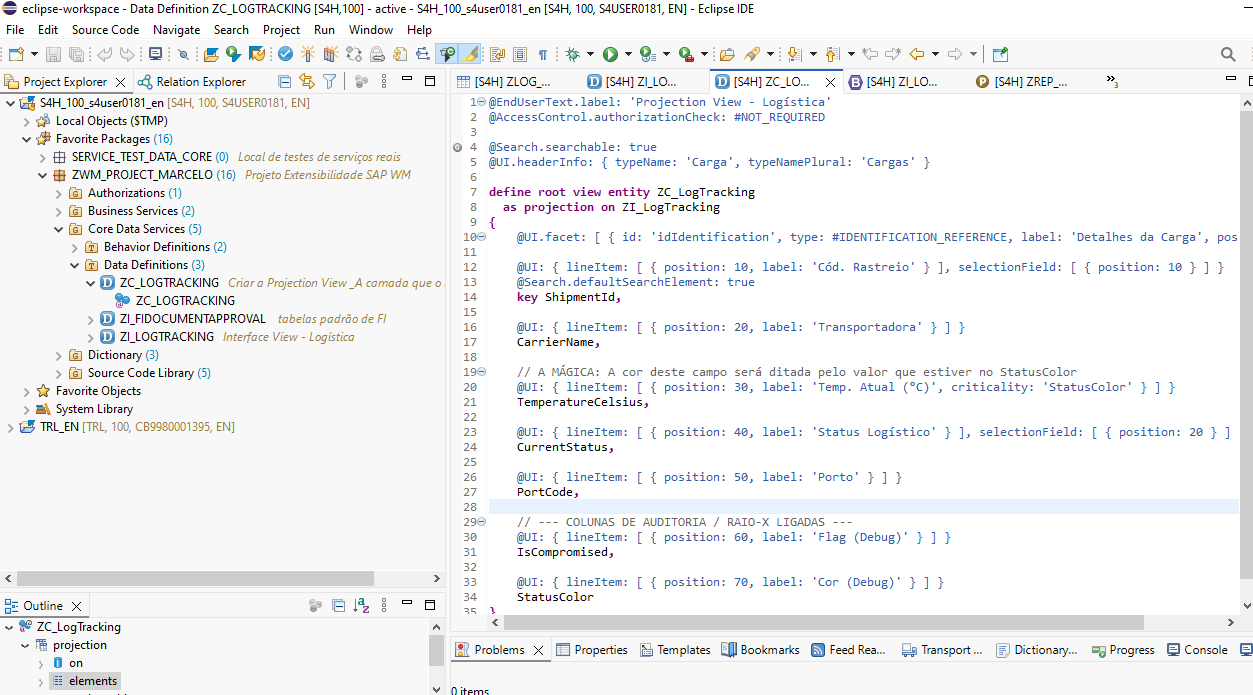Click the Sort alphabetically icon in Outline
The width and height of the screenshot is (1253, 695).
pos(361,606)
